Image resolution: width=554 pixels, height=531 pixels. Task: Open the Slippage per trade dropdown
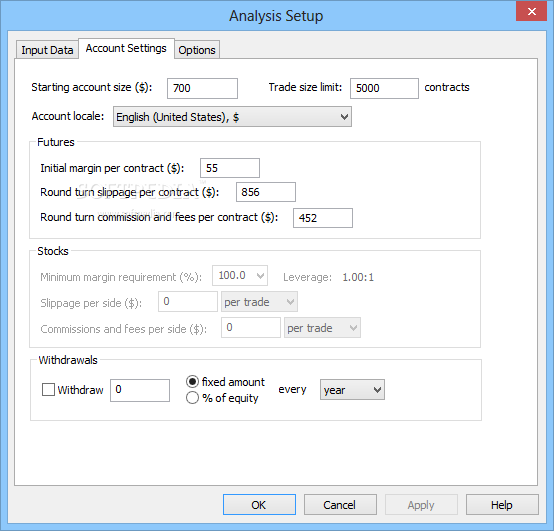259,302
